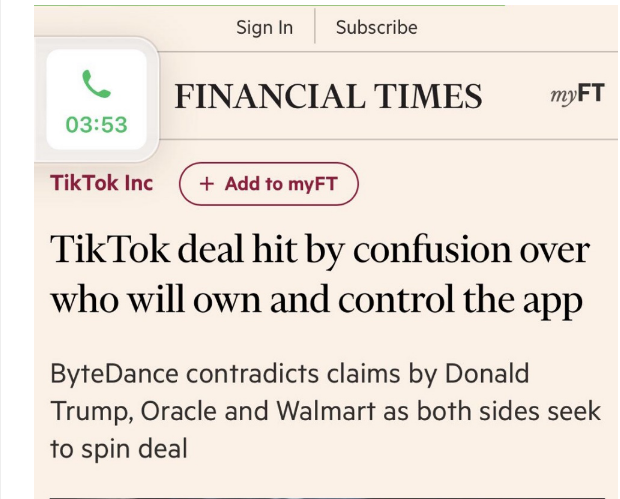Click the "Trump, Oracle and Walmart" standfirst line
The image size is (620, 499).
212,411
